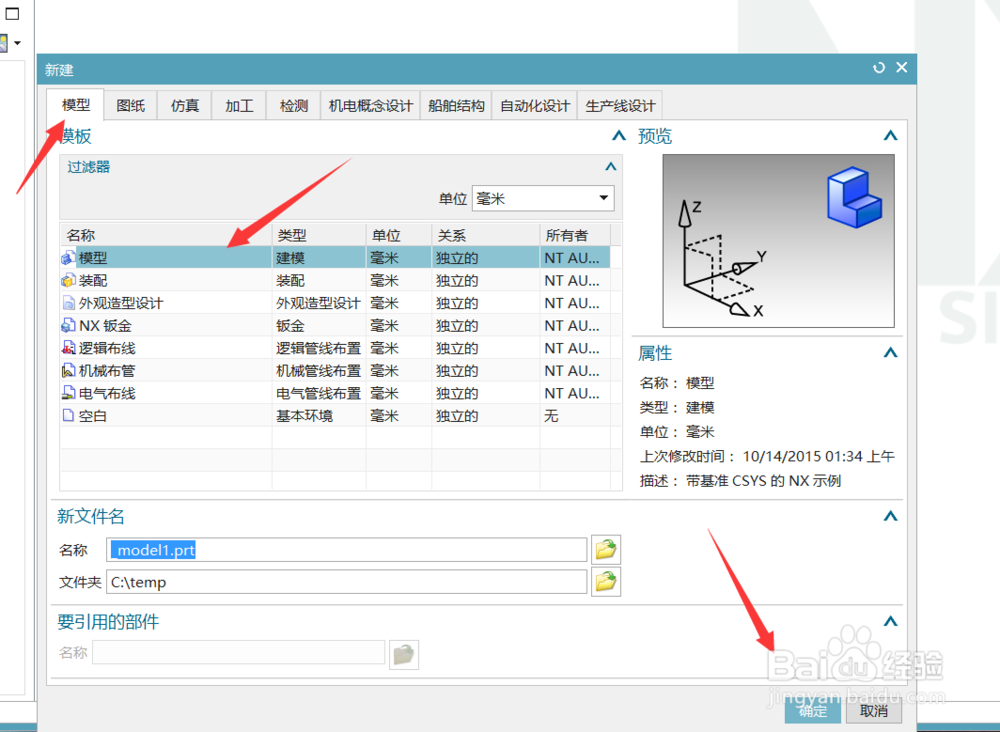Image resolution: width=1000 pixels, height=732 pixels.
Task: Collapse the 过滤器 section
Action: coord(610,166)
